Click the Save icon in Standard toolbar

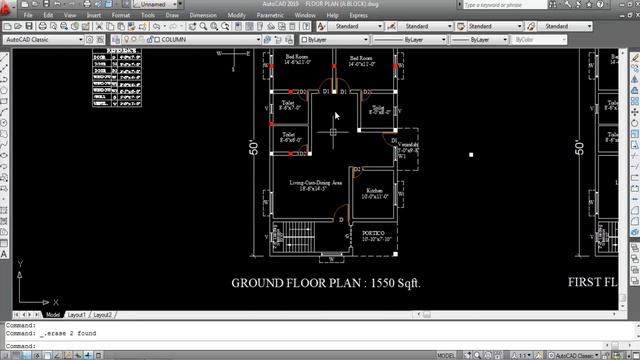(29, 27)
